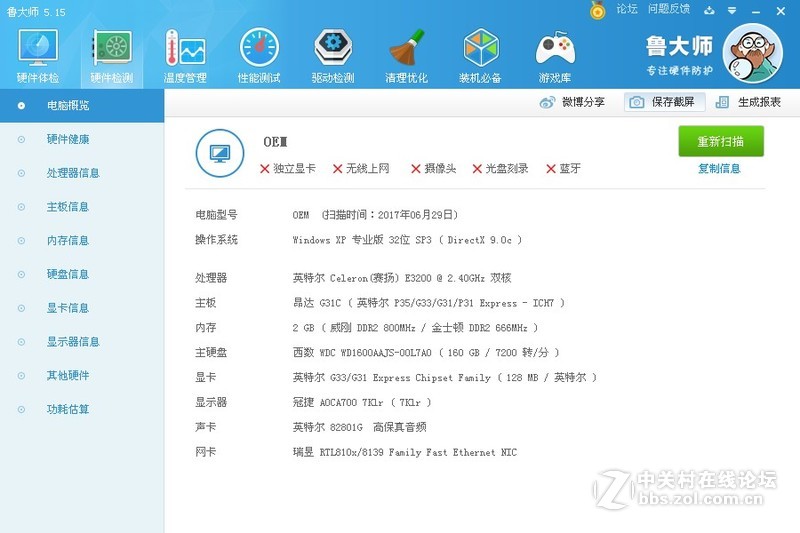
Task: Click the 鲁大师 mascot avatar
Action: [x=753, y=53]
